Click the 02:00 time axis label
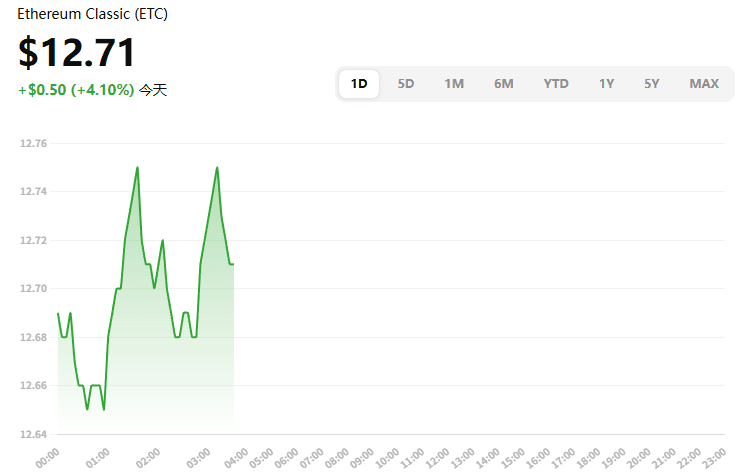The image size is (751, 474). 148,458
